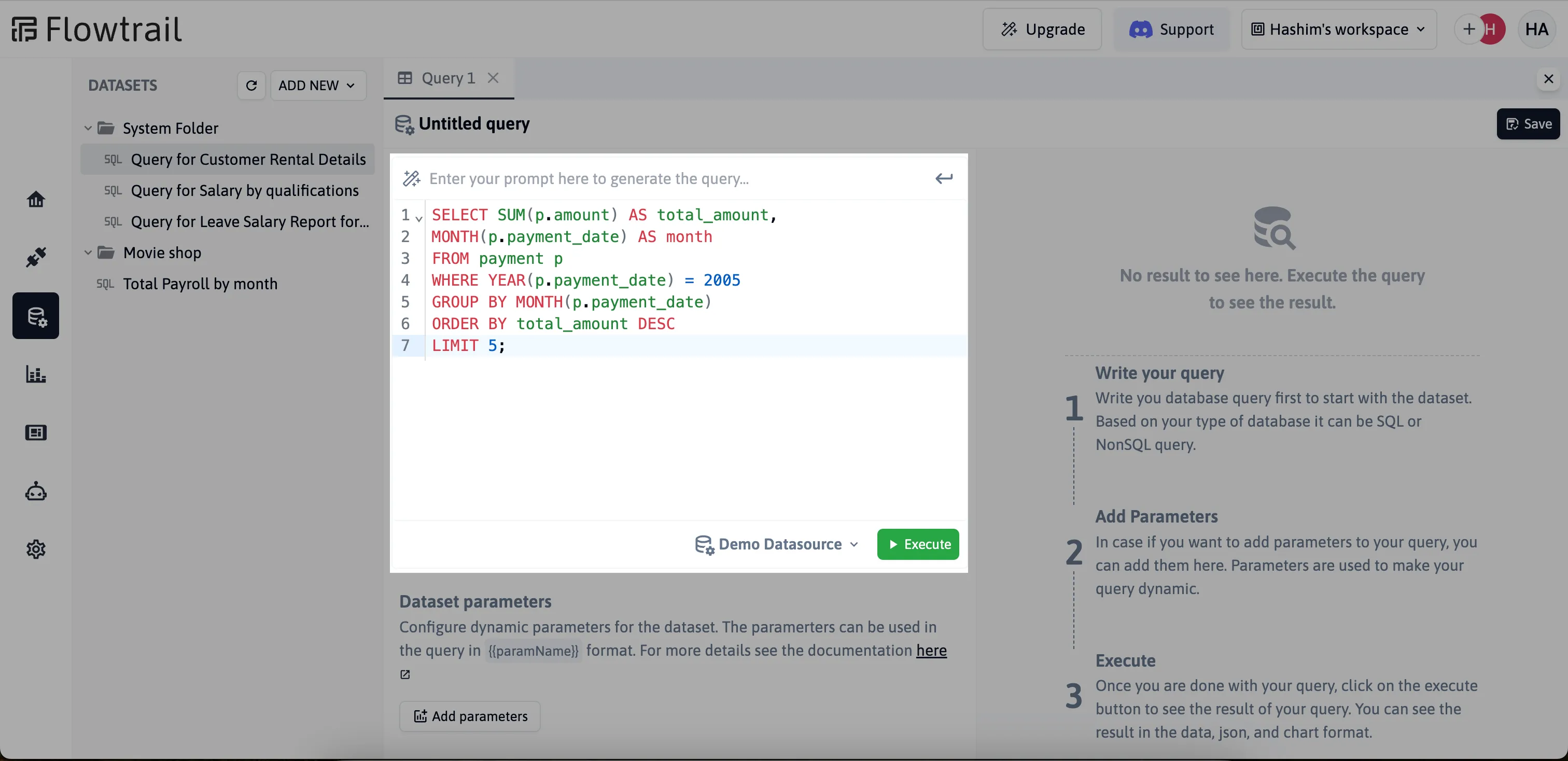This screenshot has height=761, width=1568.
Task: Click the 'Write your query' step heading
Action: 1159,373
